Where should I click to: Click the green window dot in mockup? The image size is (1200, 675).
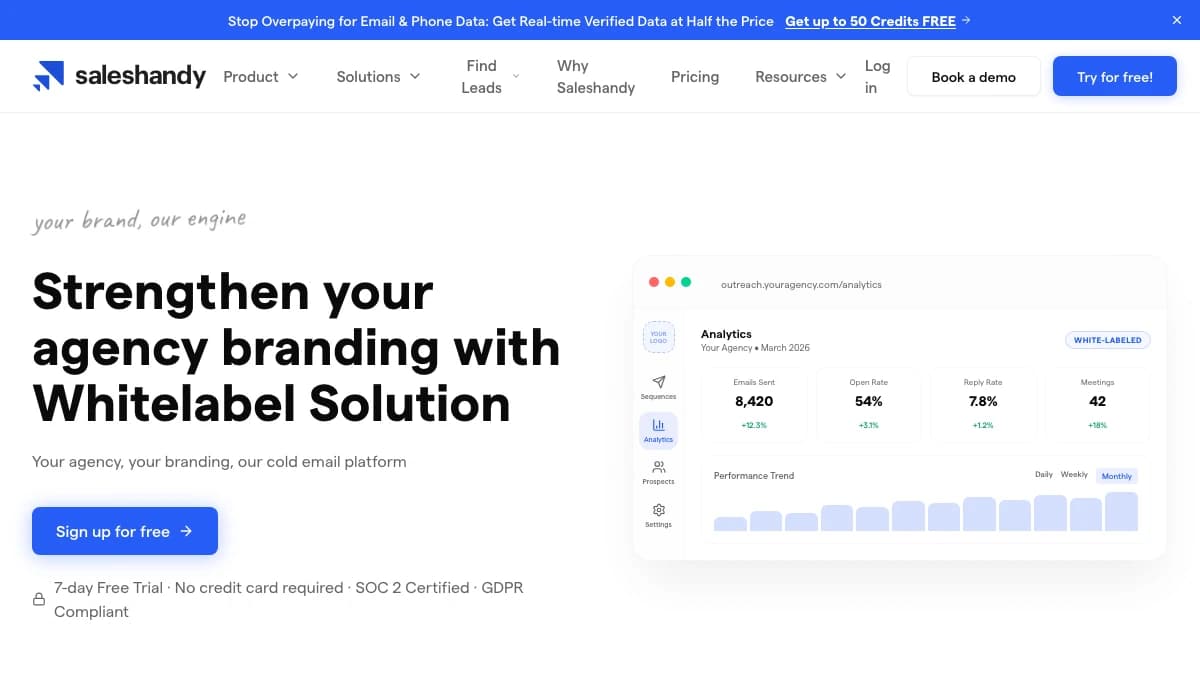pos(686,282)
